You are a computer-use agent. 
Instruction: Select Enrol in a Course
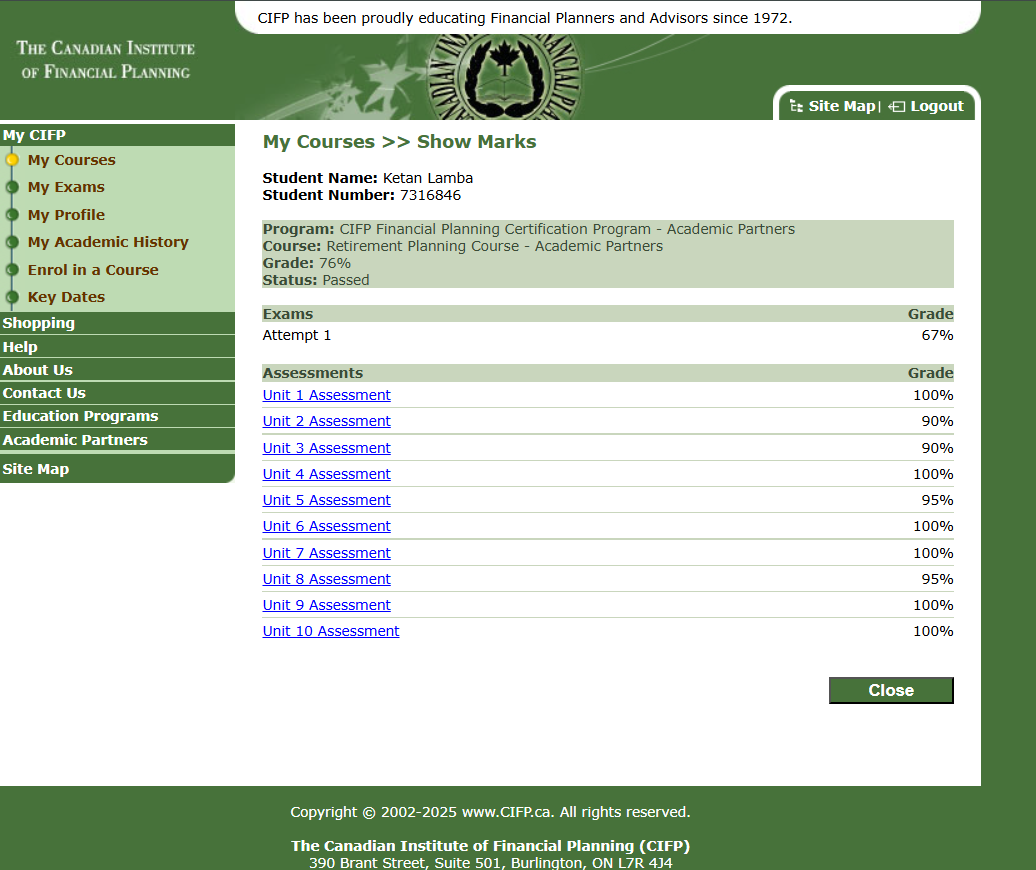[93, 270]
